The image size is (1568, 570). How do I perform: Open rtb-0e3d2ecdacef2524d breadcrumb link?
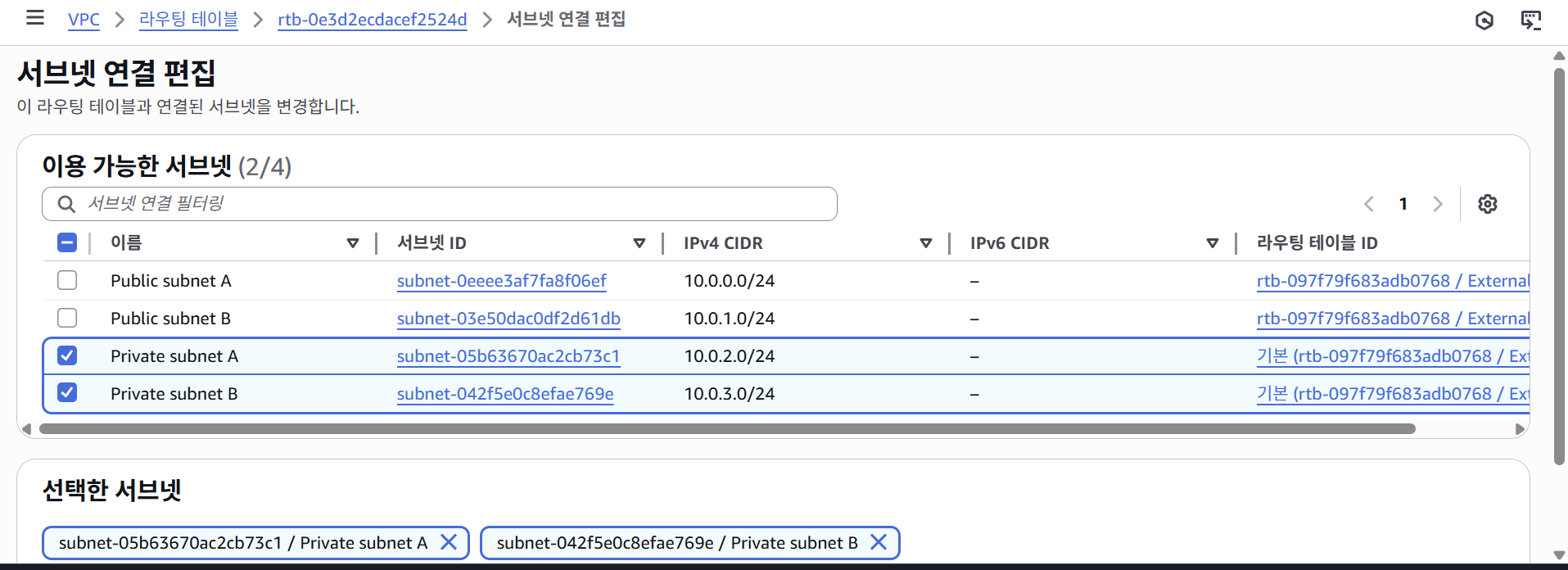click(x=372, y=20)
